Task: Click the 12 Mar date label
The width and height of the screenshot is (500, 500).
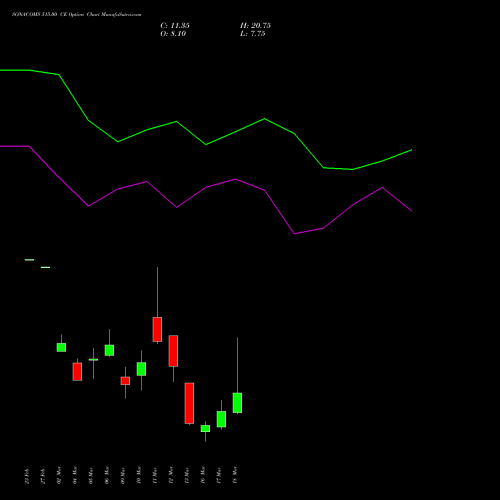Action: point(171,475)
